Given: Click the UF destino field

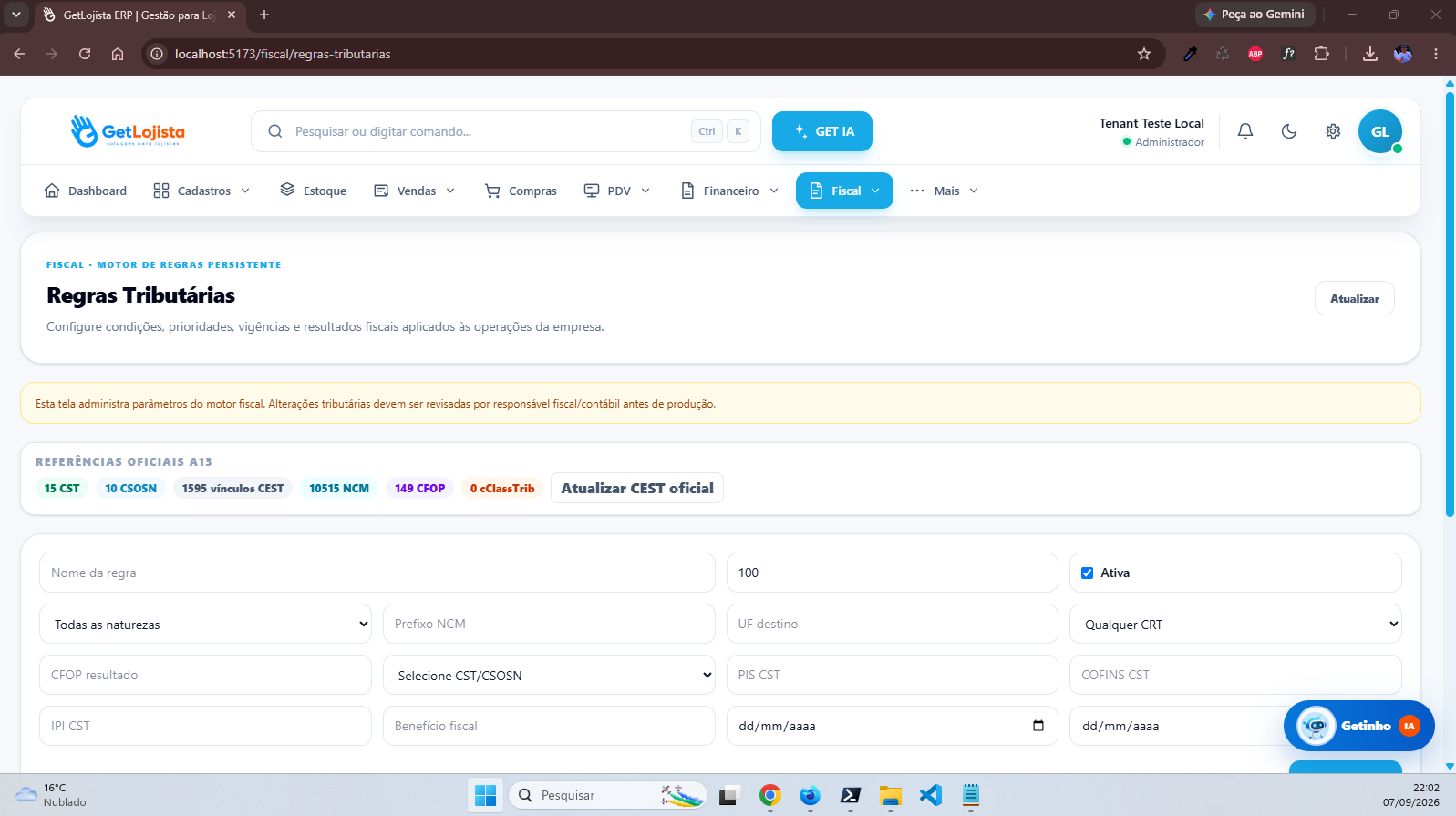Looking at the screenshot, I should point(893,624).
